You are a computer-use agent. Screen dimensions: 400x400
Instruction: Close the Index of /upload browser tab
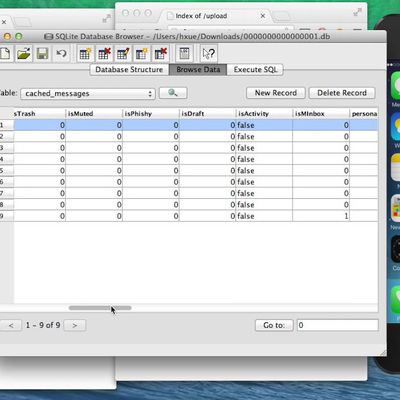click(263, 16)
